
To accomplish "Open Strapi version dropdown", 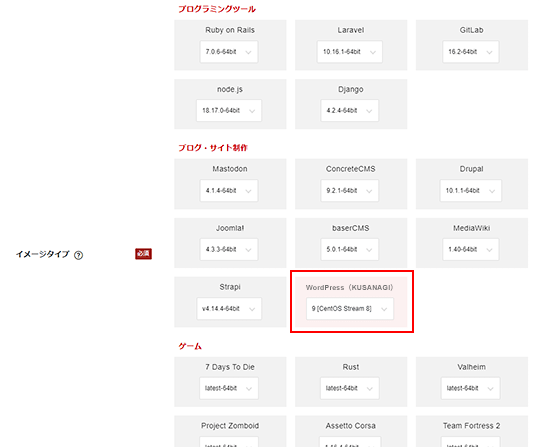I will pyautogui.click(x=229, y=309).
